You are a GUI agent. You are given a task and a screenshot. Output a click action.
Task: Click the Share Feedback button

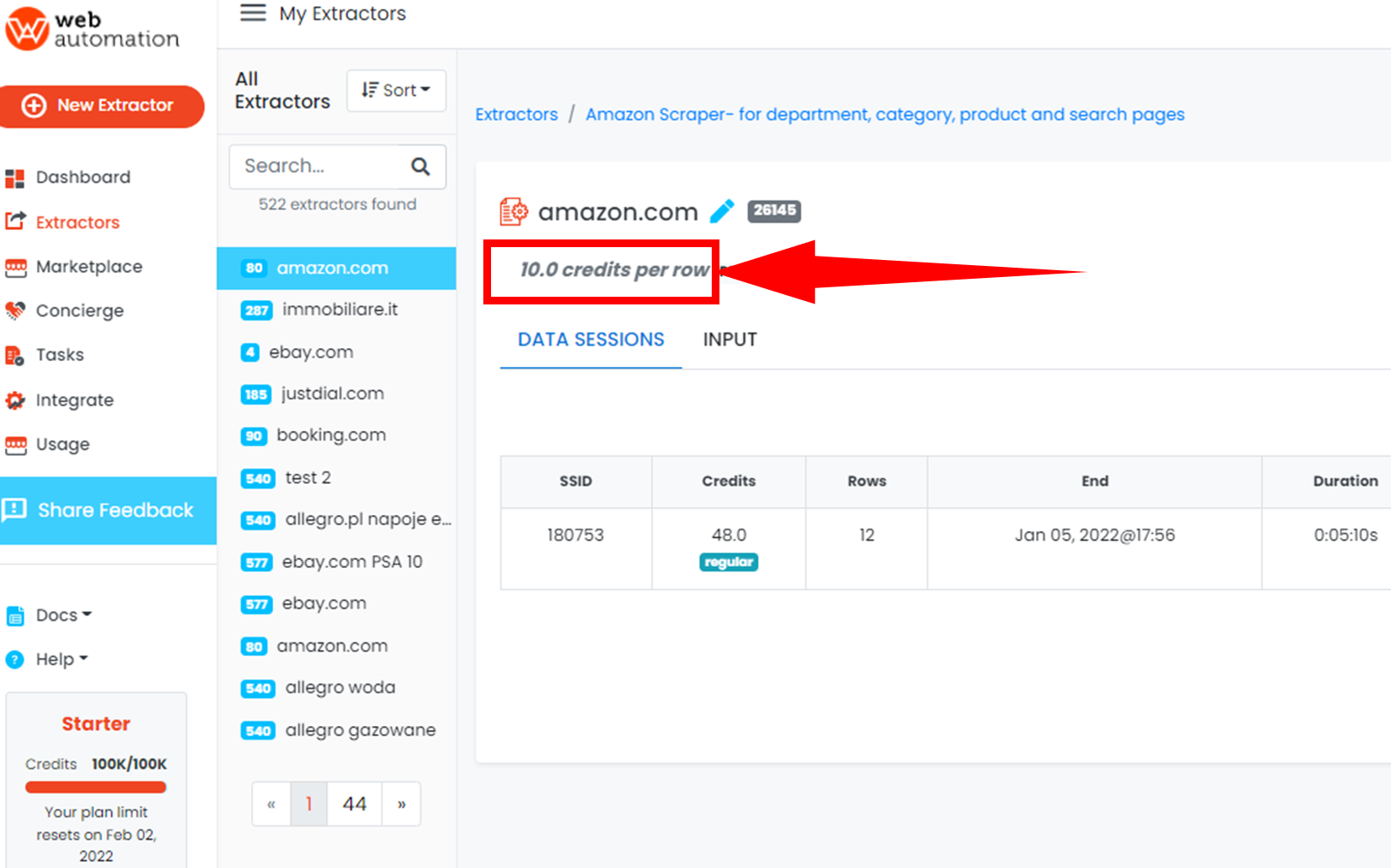pos(108,511)
